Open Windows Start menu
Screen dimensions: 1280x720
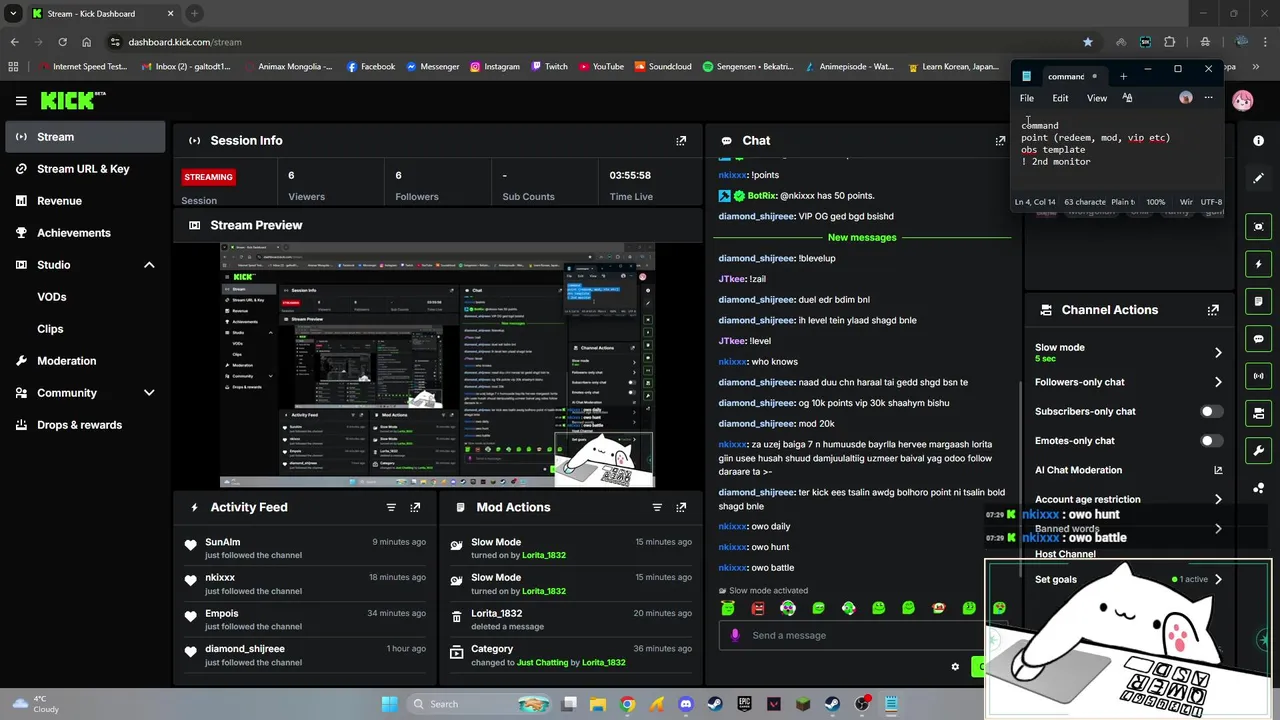[389, 704]
